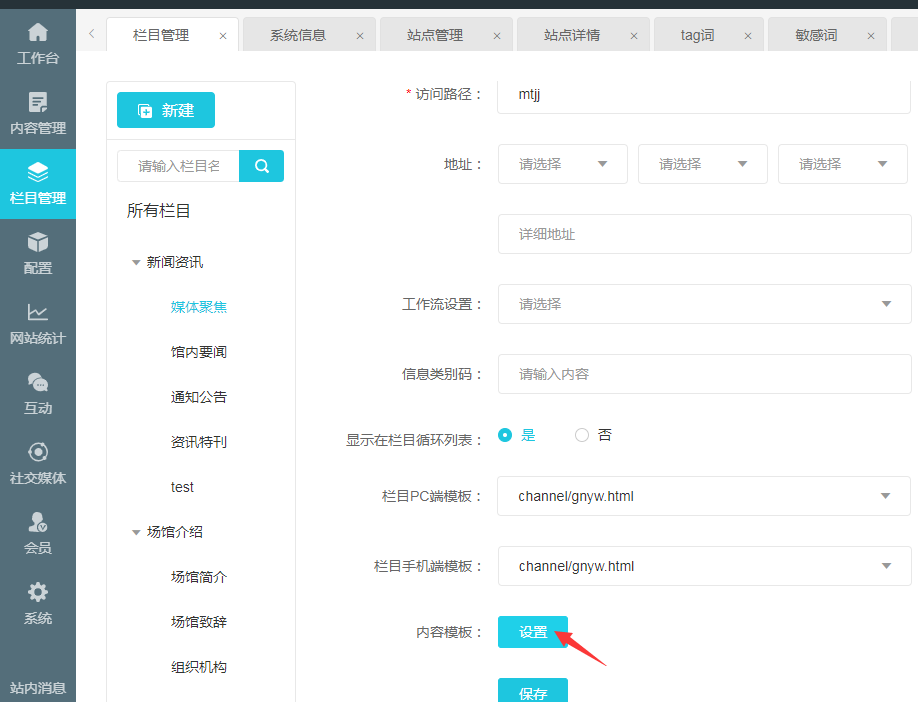The height and width of the screenshot is (702, 918).
Task: Select 是 for 显示在栏目循环列表
Action: pyautogui.click(x=506, y=435)
